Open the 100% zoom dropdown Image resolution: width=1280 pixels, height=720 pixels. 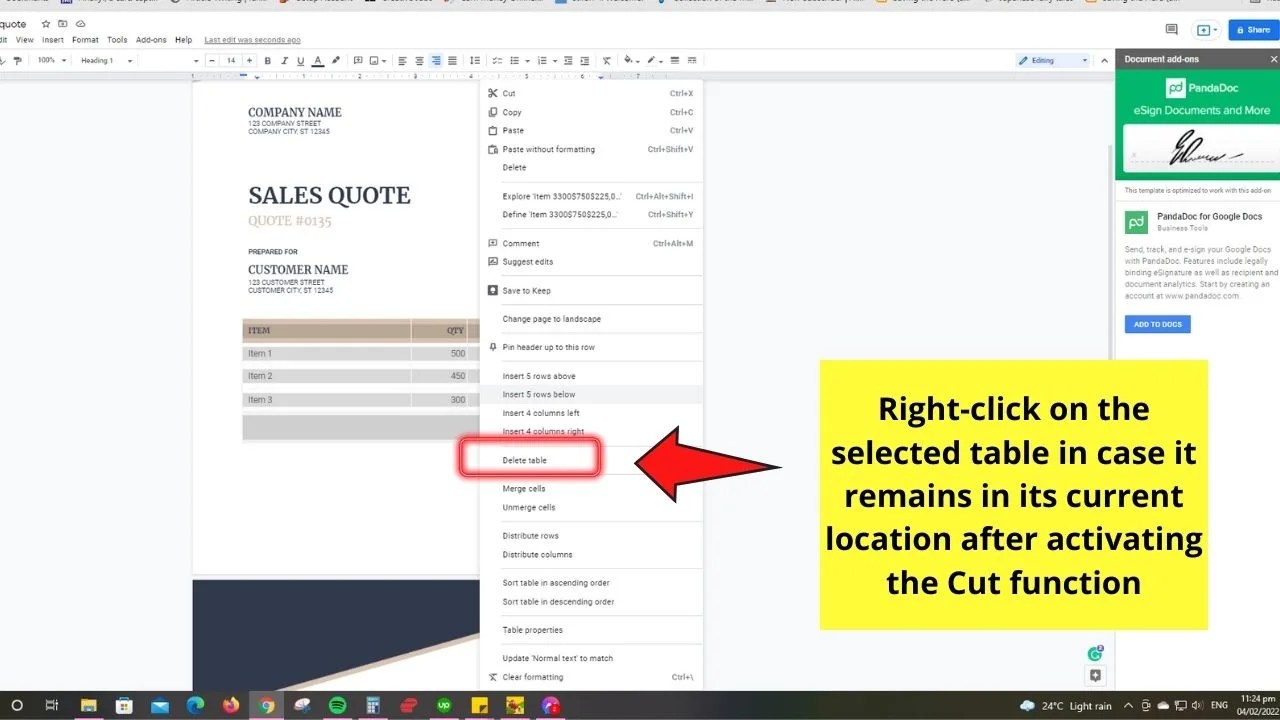tap(48, 60)
